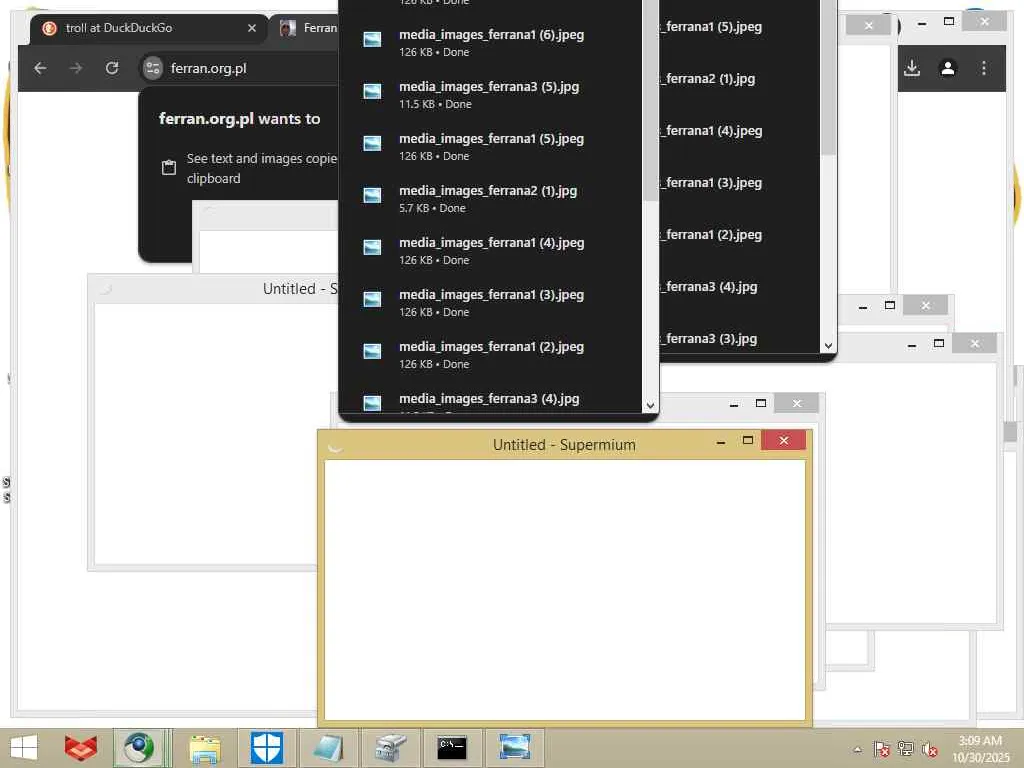Screen dimensions: 1024x768
Task: Switch to Supermium browser on taskbar
Action: coord(139,748)
